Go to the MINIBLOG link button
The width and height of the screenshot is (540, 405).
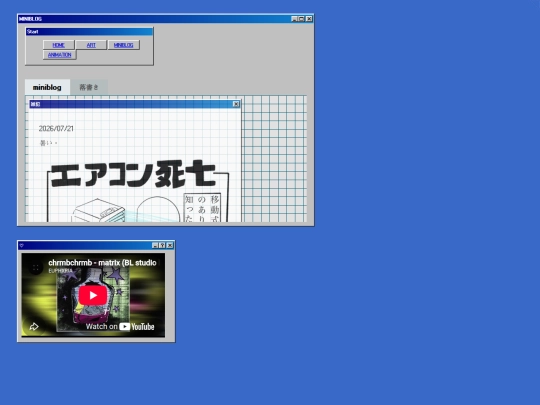pyautogui.click(x=123, y=45)
